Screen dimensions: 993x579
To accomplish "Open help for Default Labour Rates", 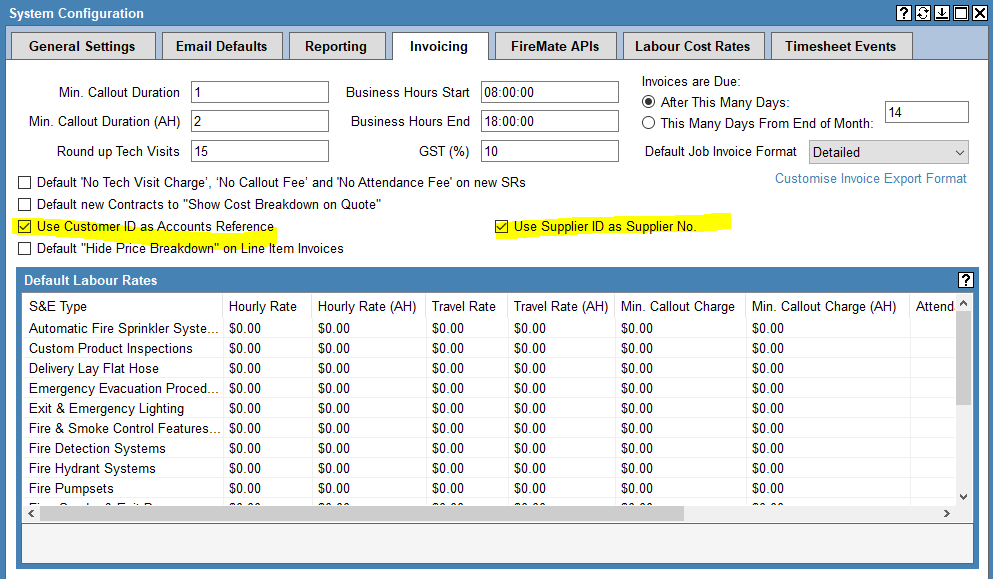I will [x=965, y=280].
